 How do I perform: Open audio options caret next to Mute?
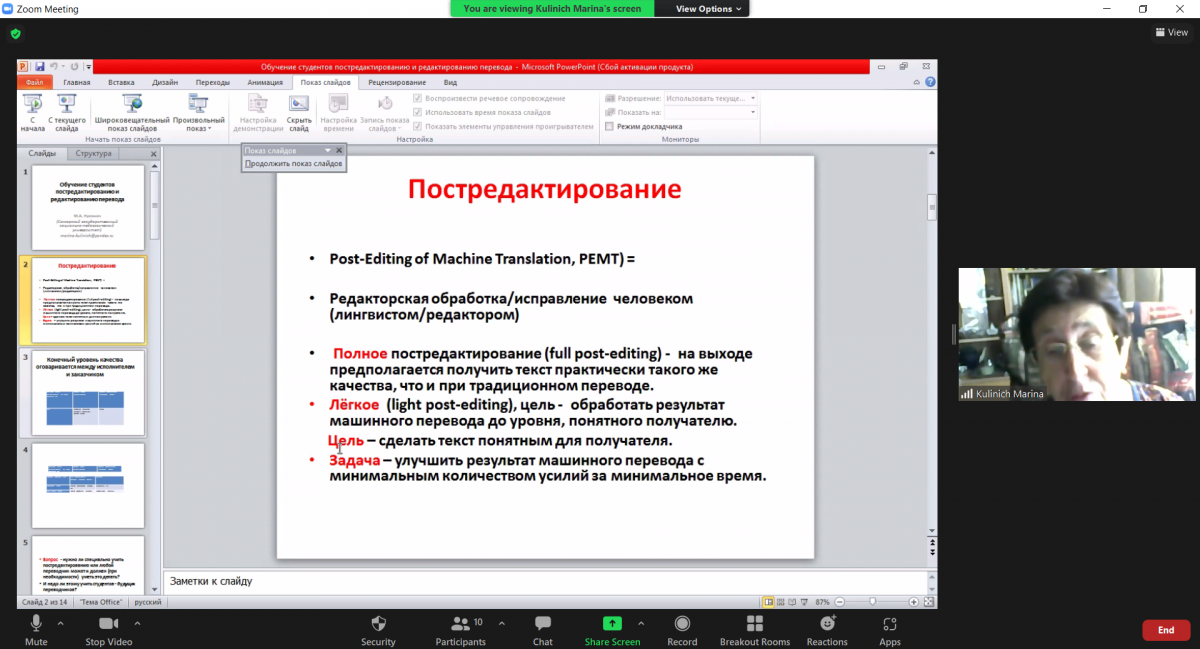(x=60, y=623)
